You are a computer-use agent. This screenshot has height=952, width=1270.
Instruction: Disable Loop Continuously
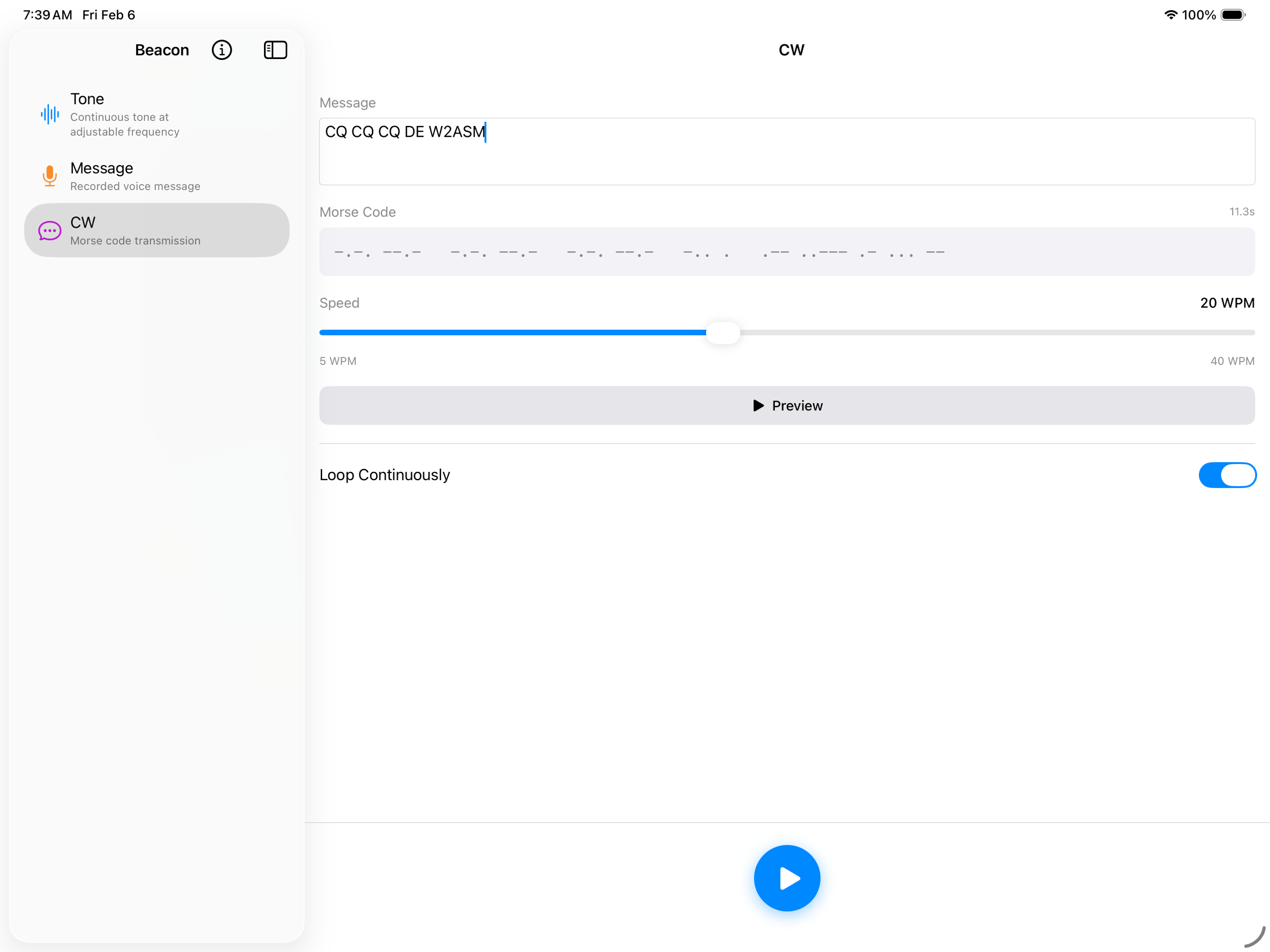click(x=1227, y=475)
